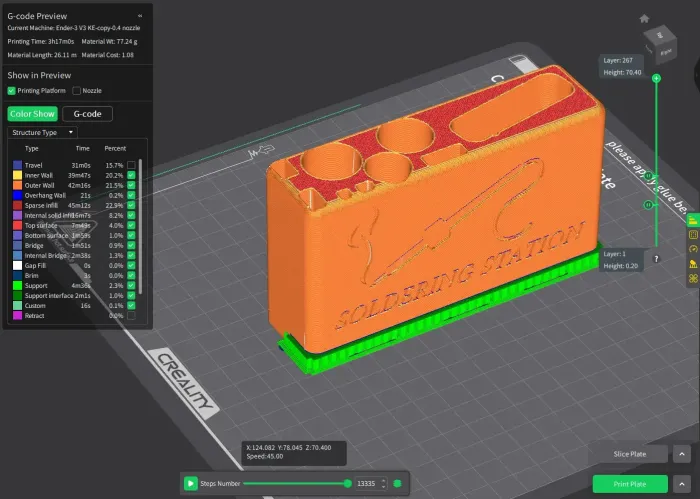Enable Travel moves visibility checkbox
700x499 pixels.
pos(131,165)
